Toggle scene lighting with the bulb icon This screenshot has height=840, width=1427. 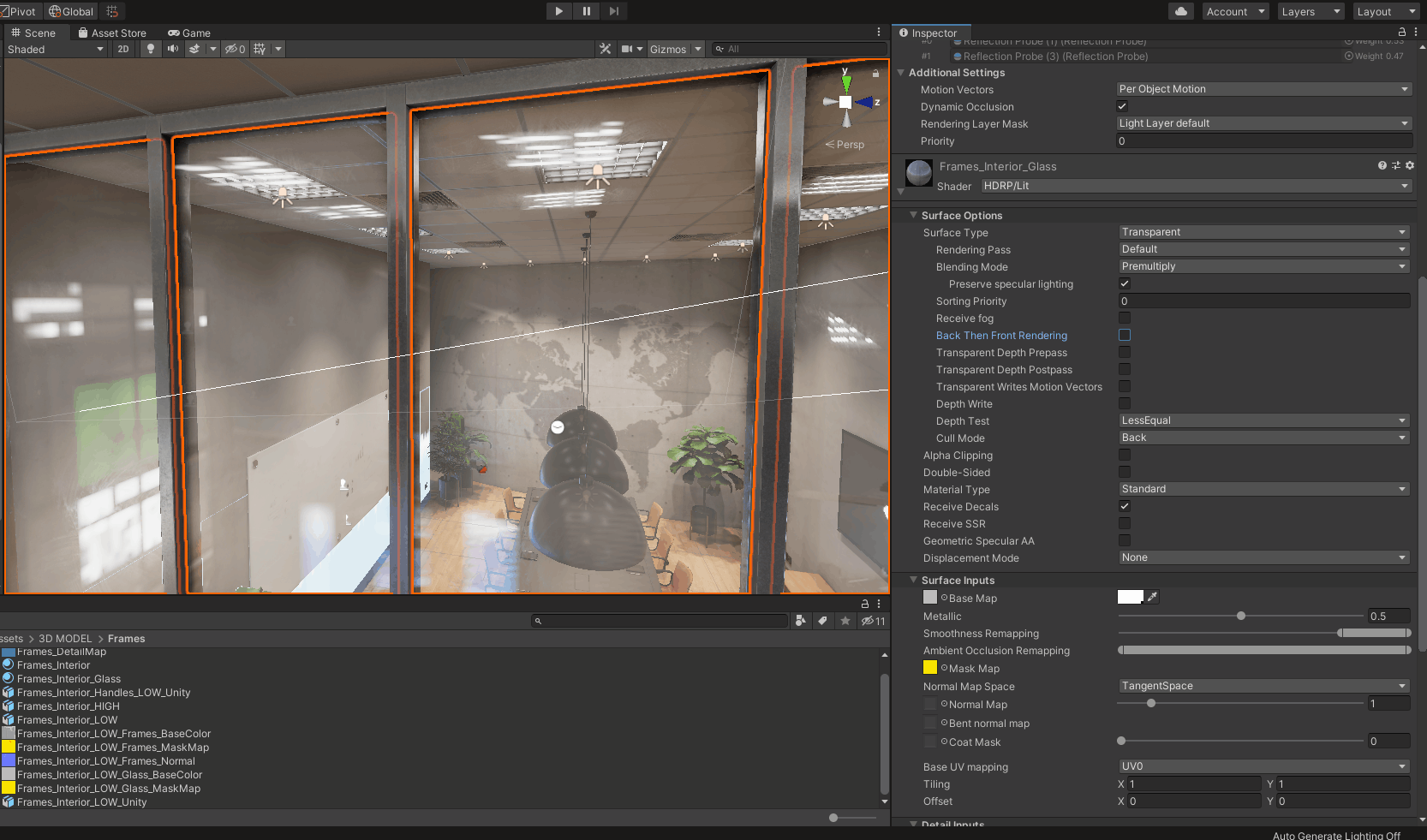tap(151, 49)
